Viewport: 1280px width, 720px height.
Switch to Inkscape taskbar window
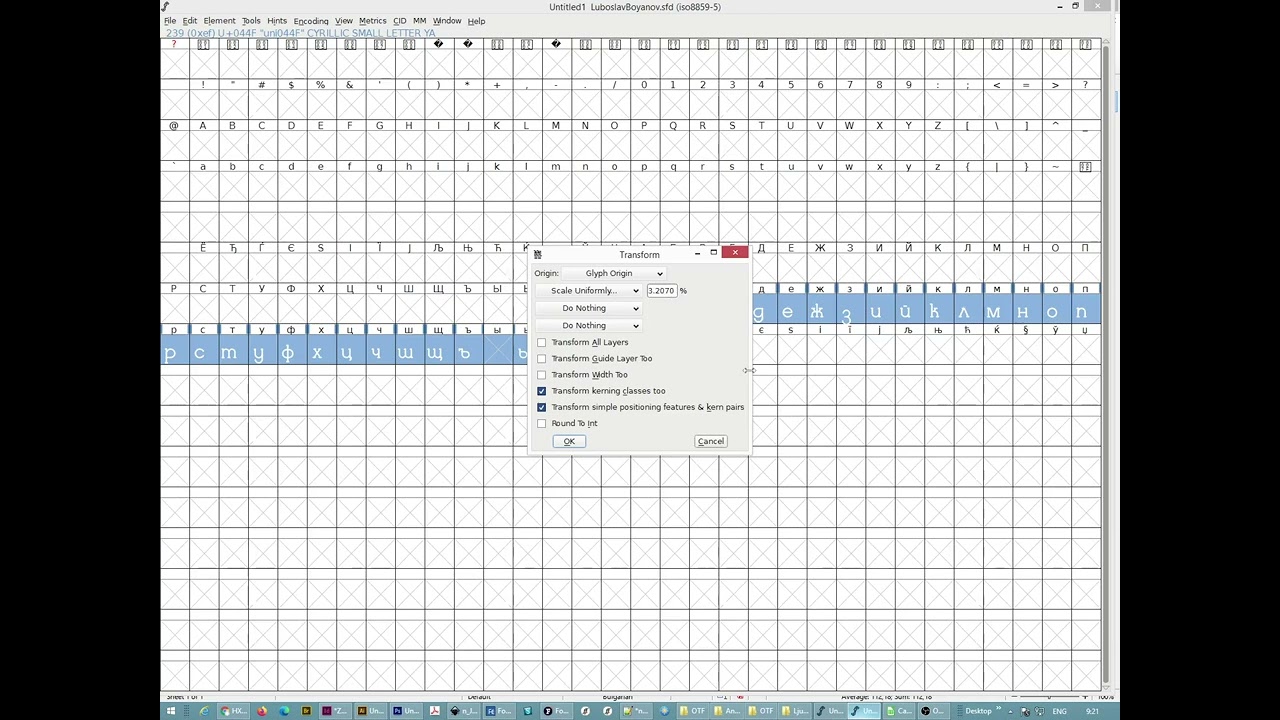pos(464,711)
